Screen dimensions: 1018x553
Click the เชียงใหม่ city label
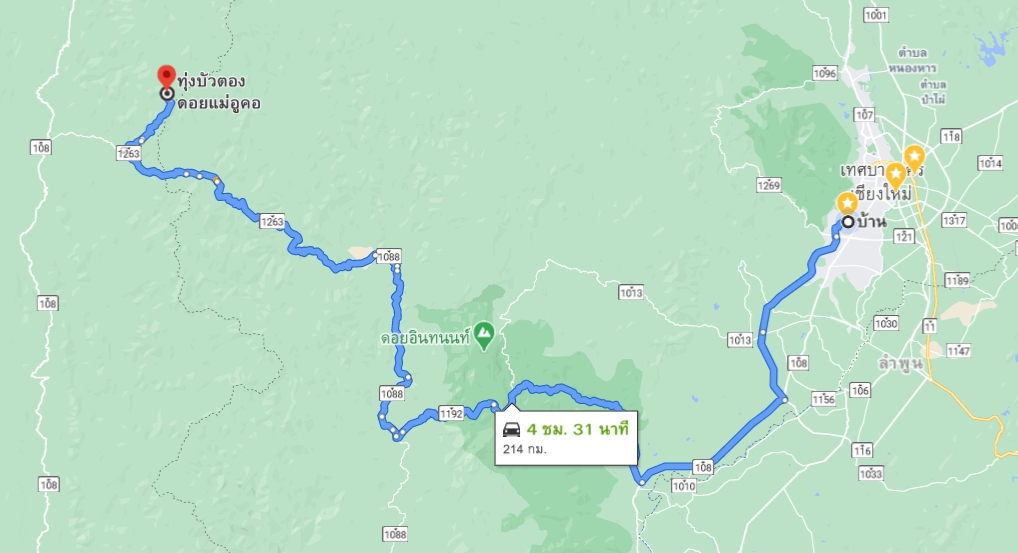pos(884,194)
